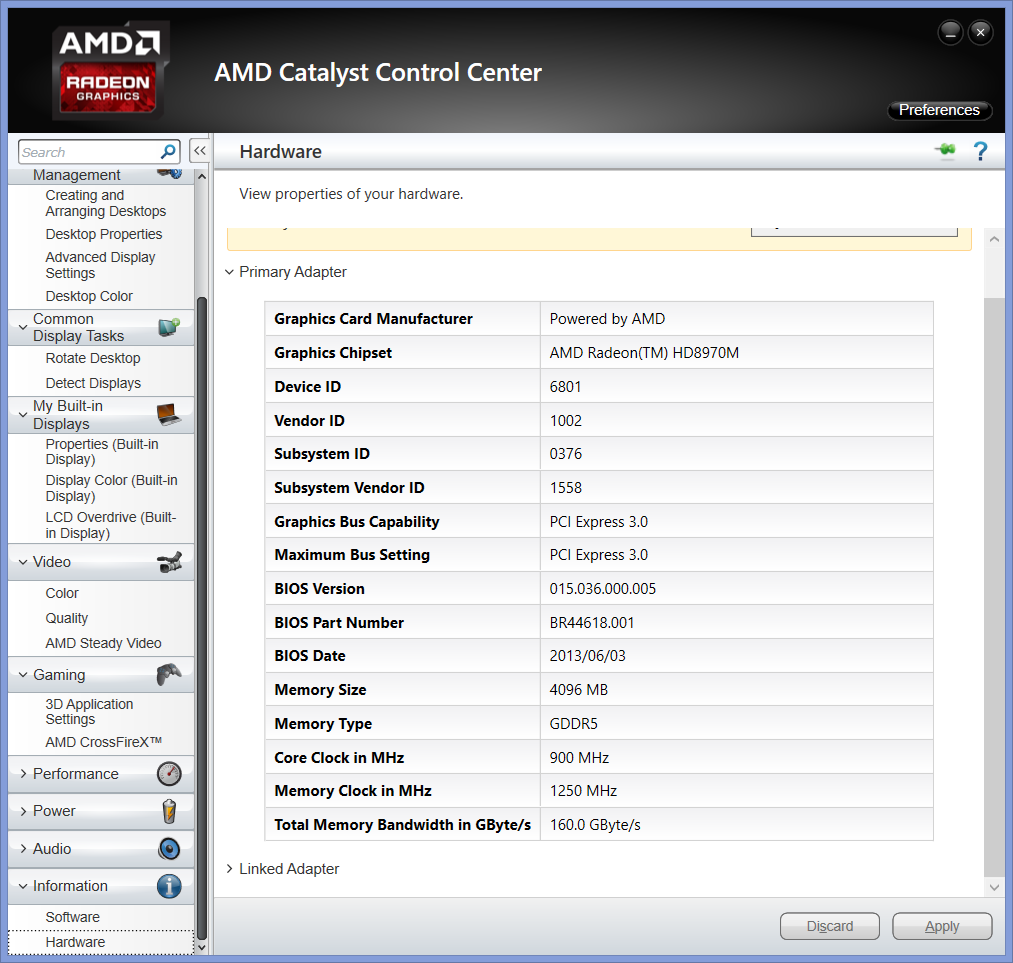
Task: Select the BIOS Part Number 'BR44618.001'
Action: click(592, 623)
